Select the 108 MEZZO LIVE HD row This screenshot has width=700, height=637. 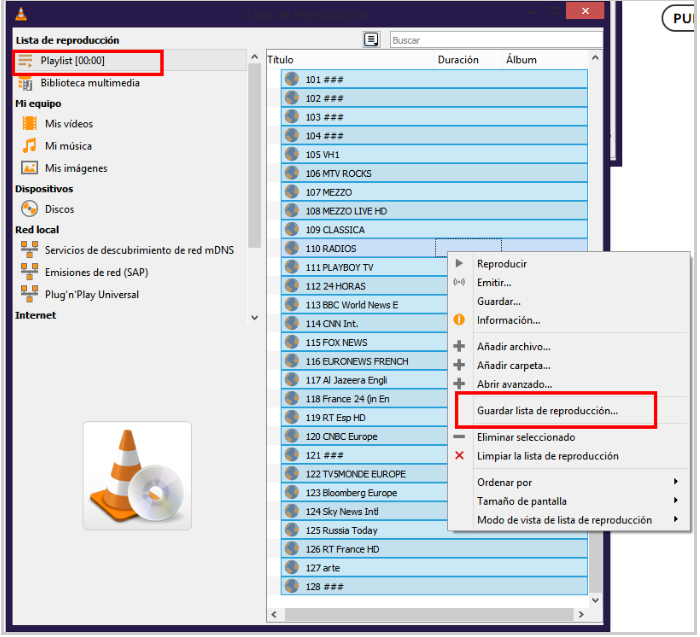[x=434, y=210]
